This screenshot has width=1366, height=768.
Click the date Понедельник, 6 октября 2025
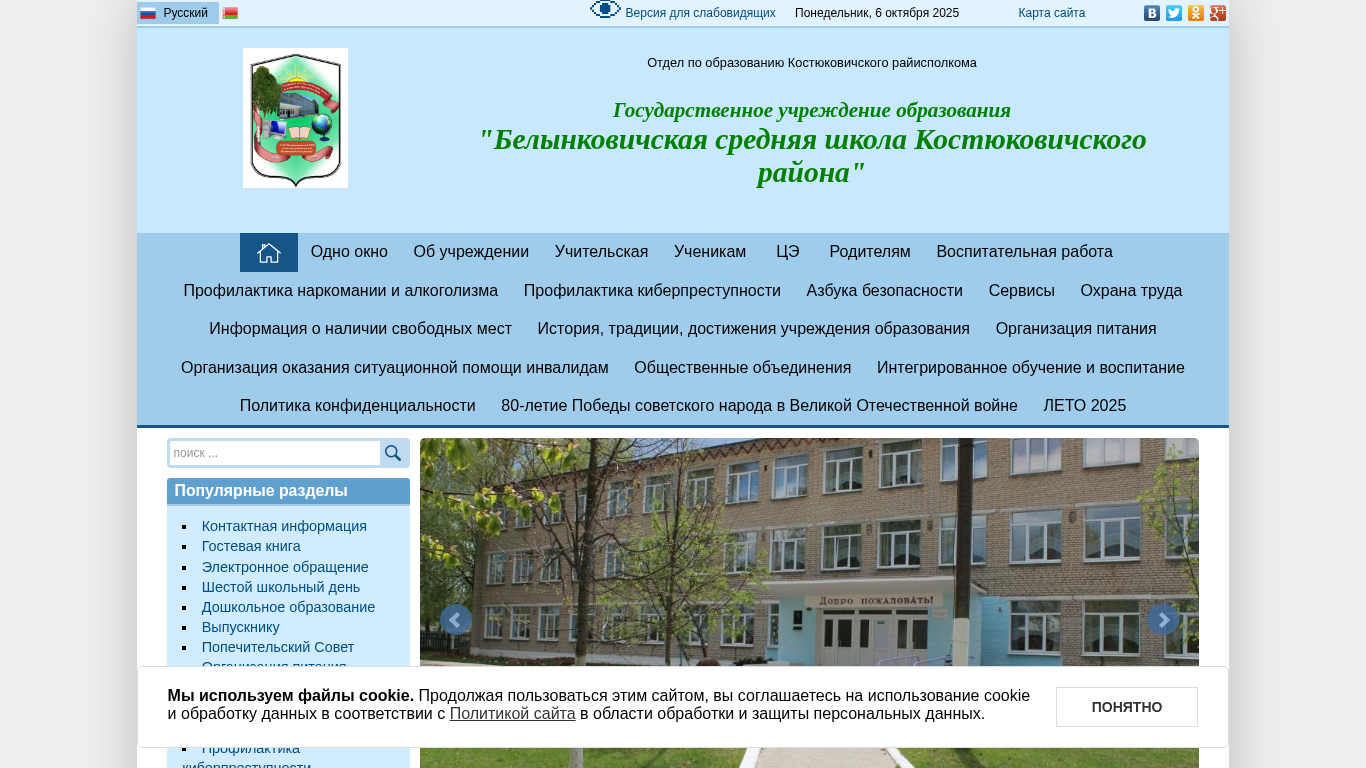coord(877,13)
